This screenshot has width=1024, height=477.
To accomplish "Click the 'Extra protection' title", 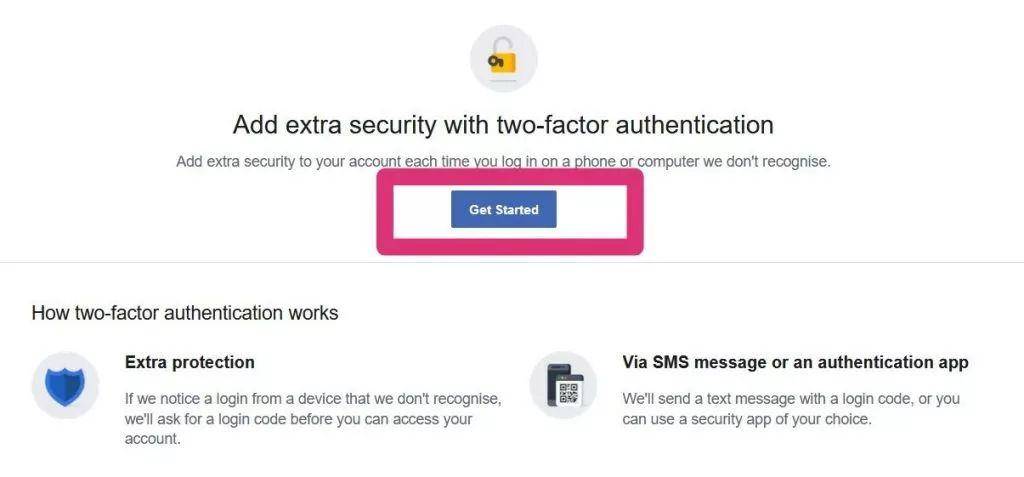I will coord(189,362).
